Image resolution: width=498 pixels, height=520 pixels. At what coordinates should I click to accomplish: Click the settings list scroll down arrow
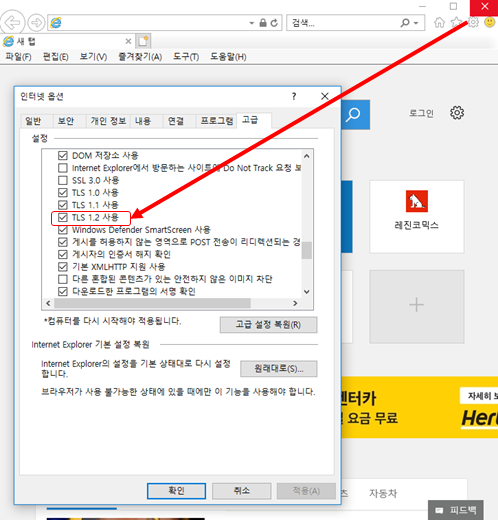(x=307, y=292)
